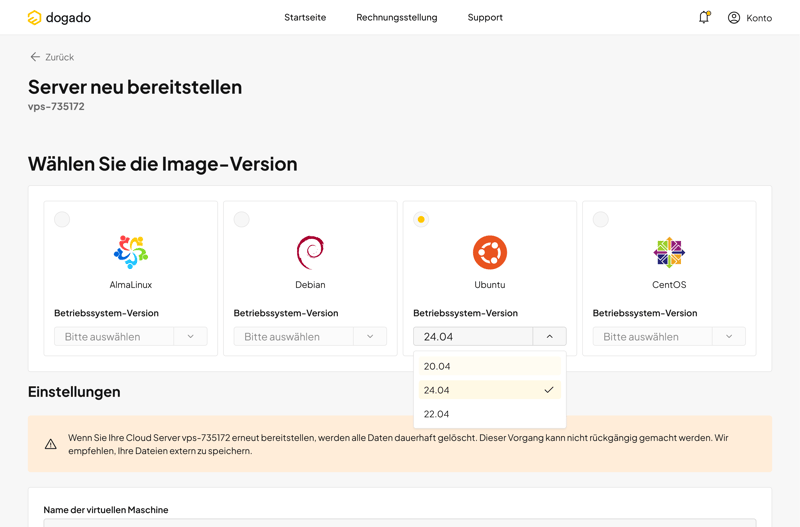Screen dimensions: 800x527
Task: Click the AlmaLinux logo
Action: click(131, 252)
